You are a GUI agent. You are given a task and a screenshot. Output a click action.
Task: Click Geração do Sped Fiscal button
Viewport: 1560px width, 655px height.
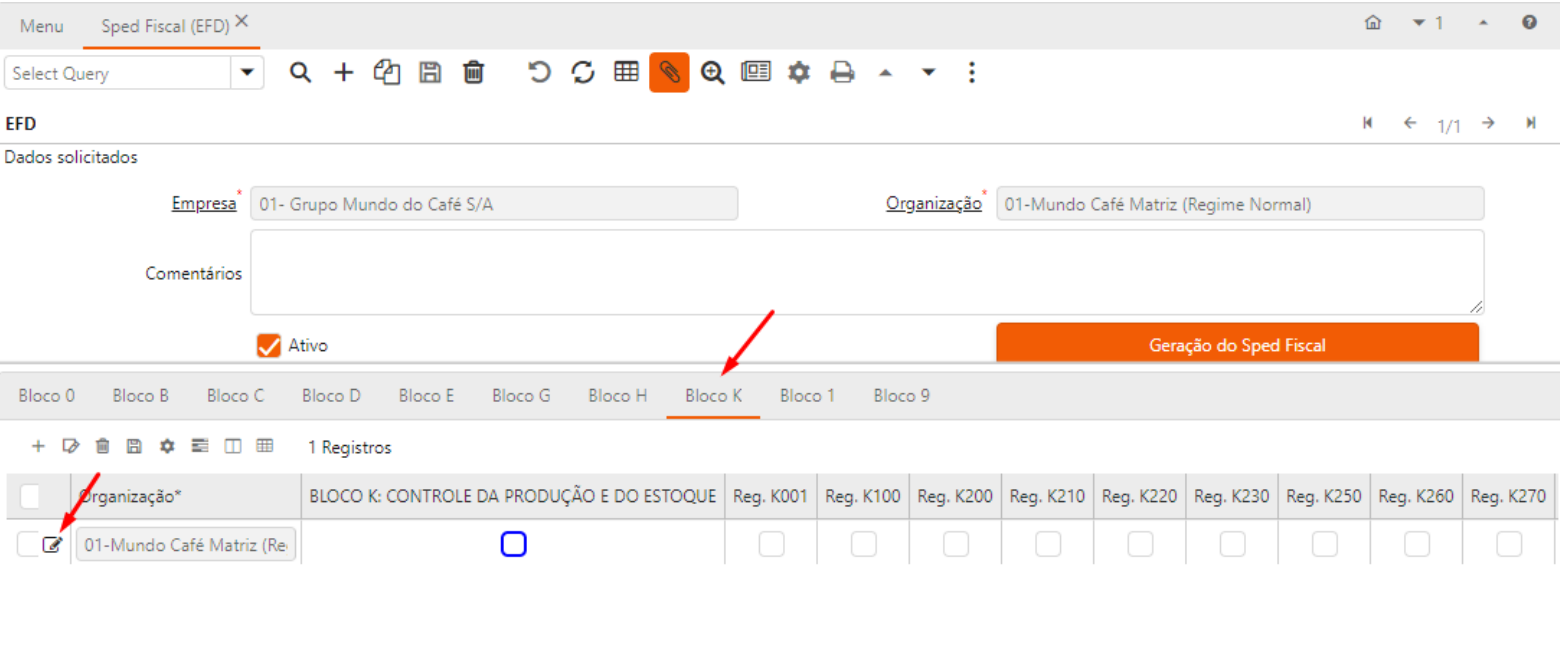1238,345
